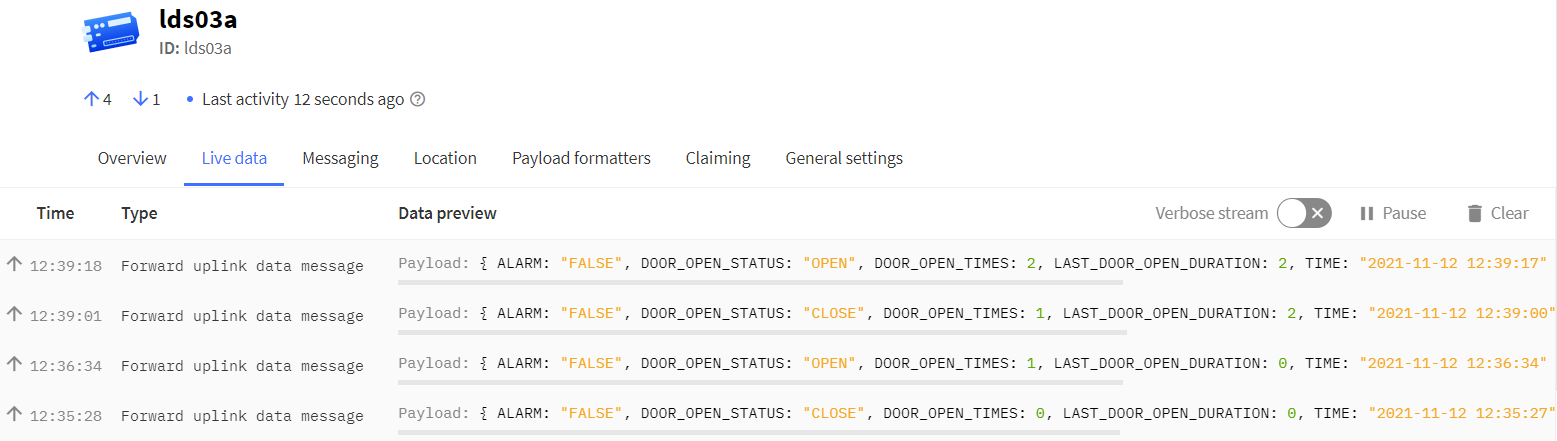
Task: Click payload preview with TIME 12:35:27
Action: pos(977,412)
